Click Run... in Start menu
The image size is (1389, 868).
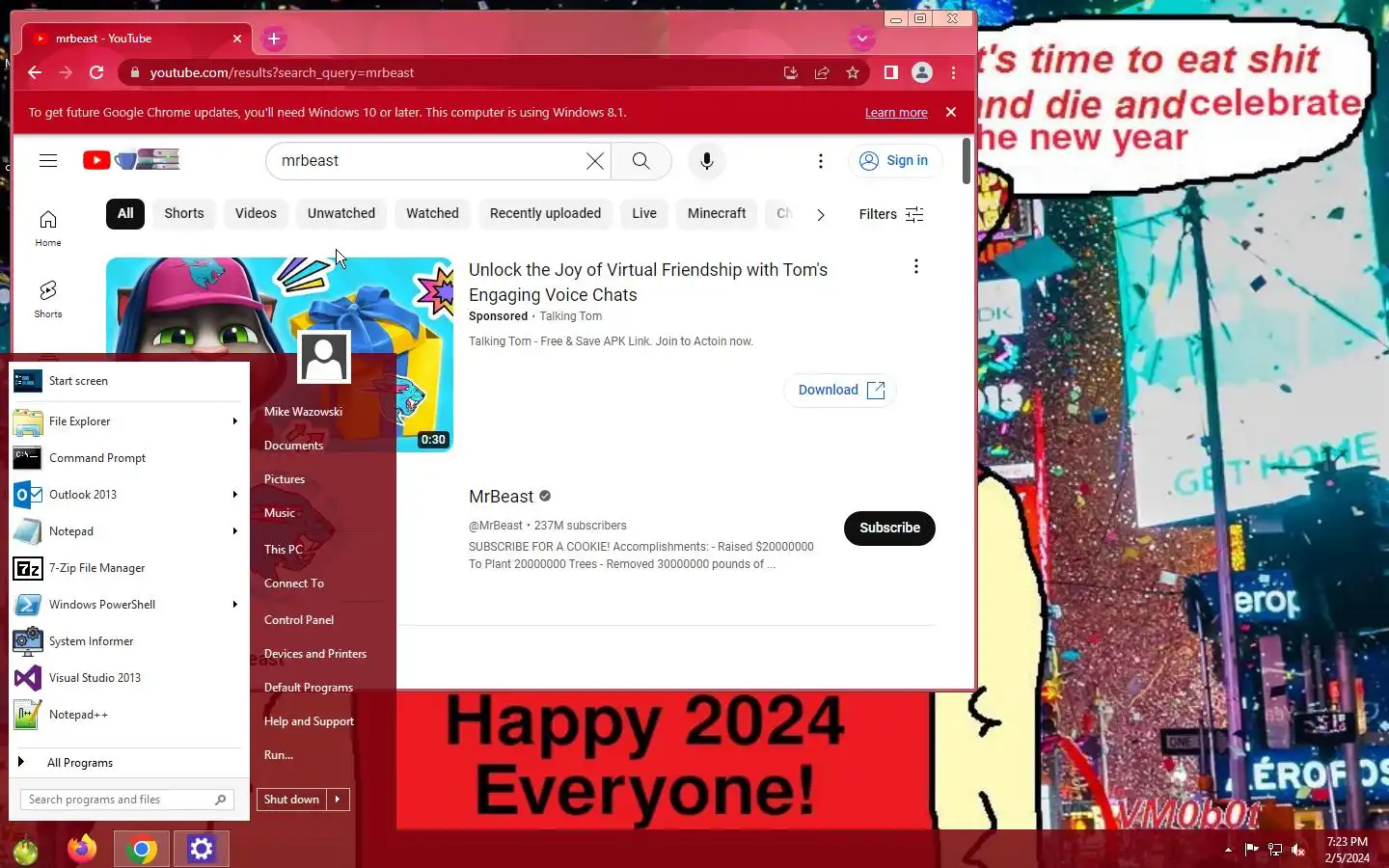[x=279, y=755]
